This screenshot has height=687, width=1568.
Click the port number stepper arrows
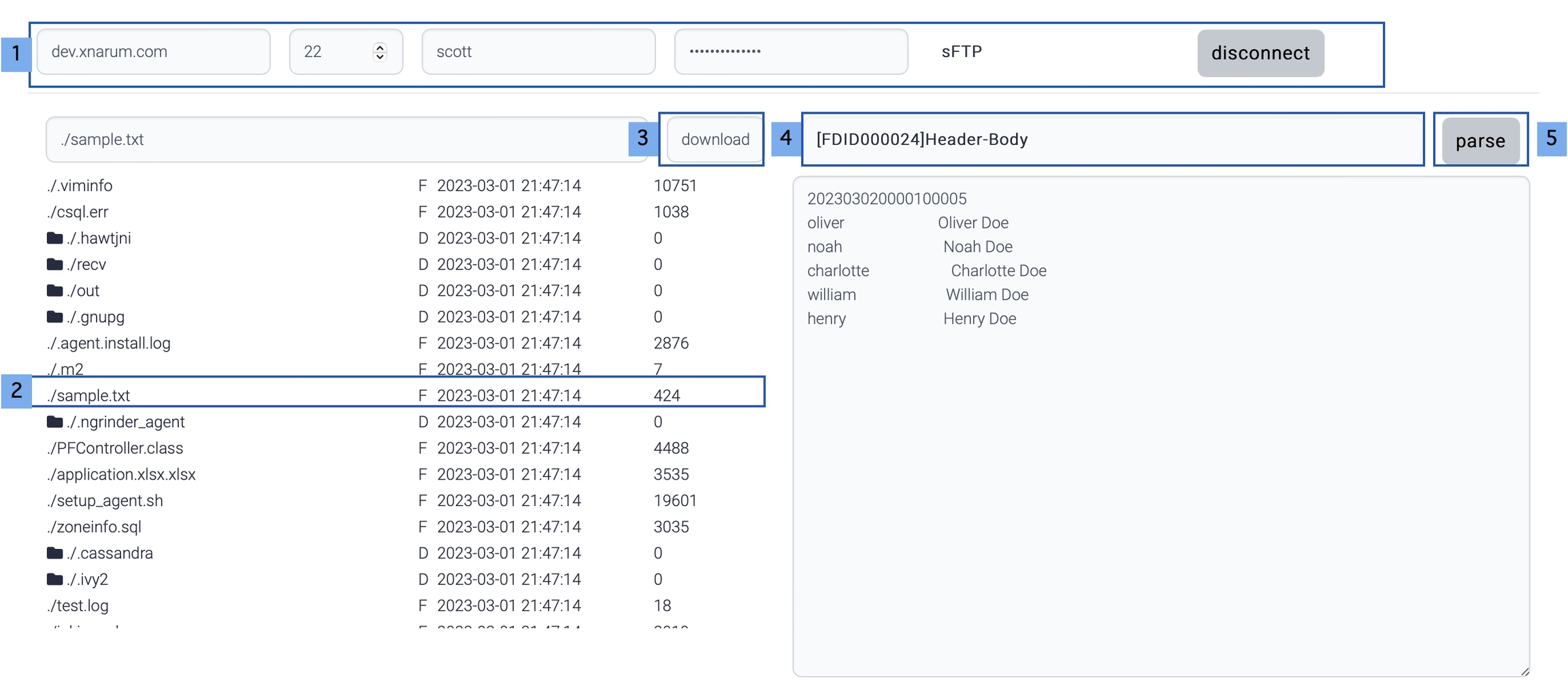380,52
